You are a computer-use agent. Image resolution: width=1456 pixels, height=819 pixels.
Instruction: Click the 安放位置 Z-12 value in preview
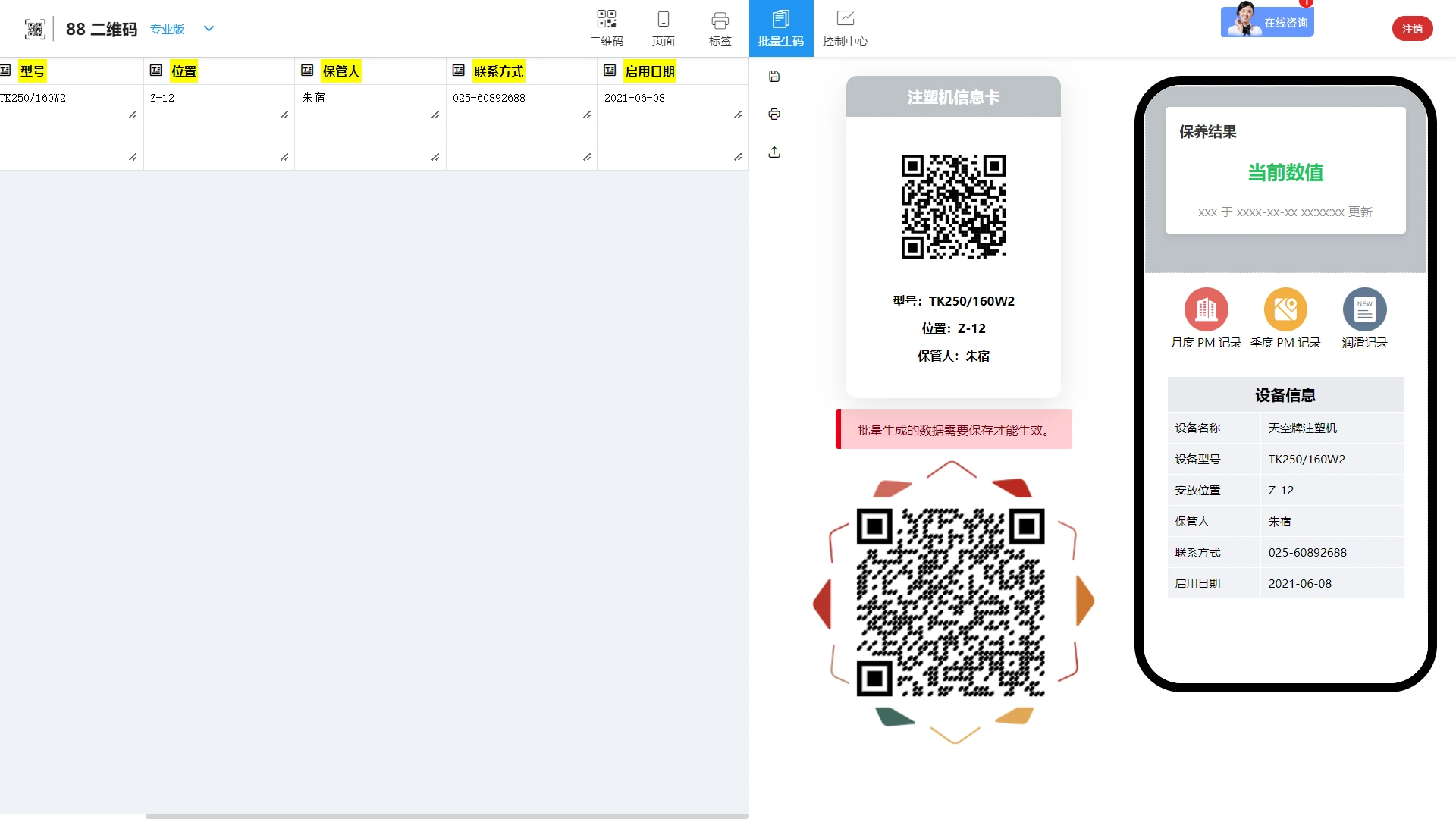[1281, 490]
